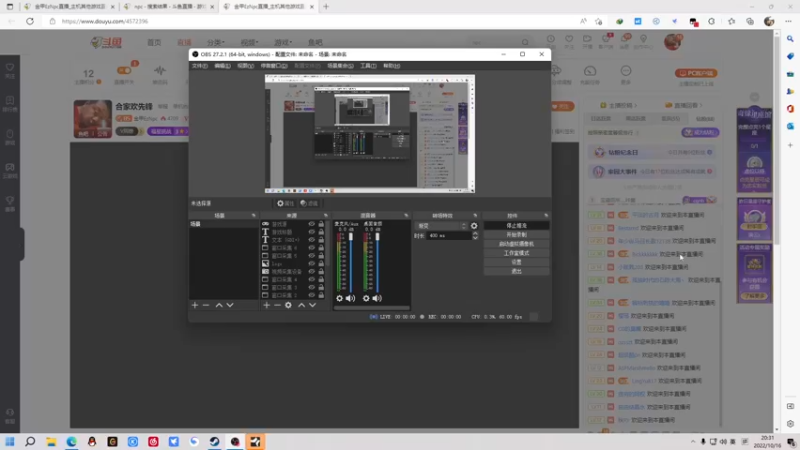
Task: Open transition properties gear next to 渐变
Action: [x=474, y=226]
